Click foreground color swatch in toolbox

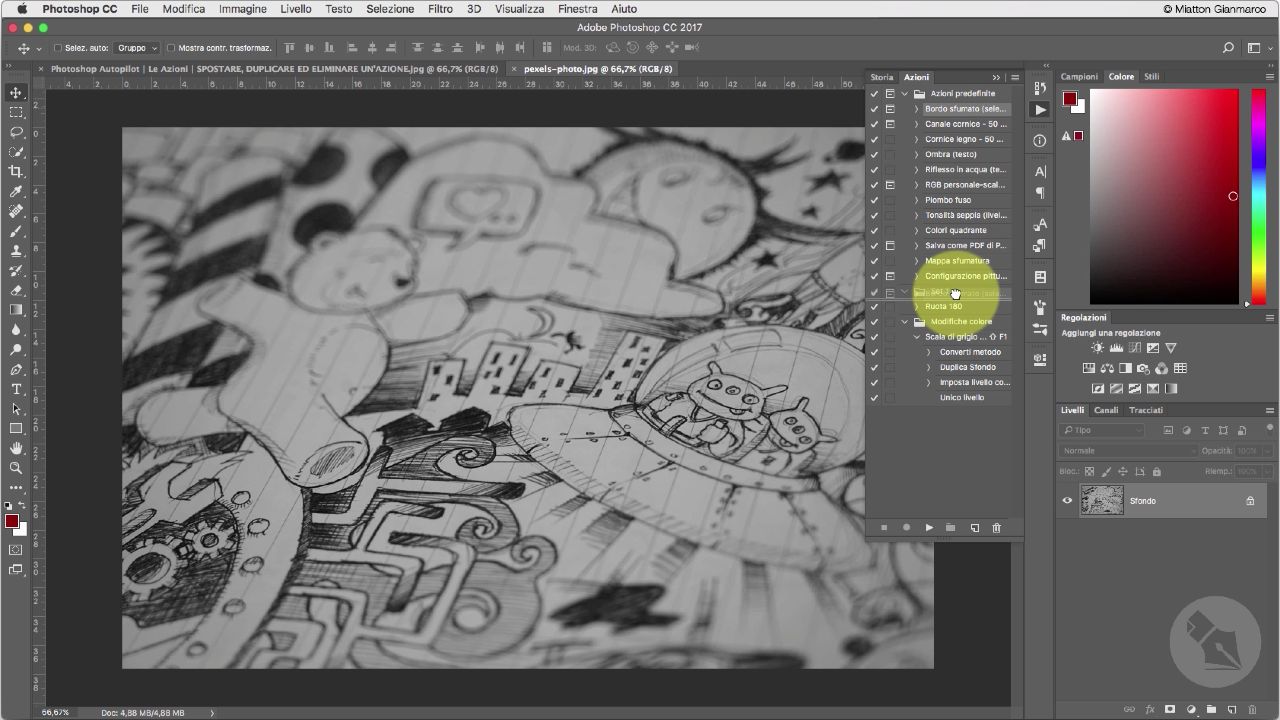click(11, 521)
